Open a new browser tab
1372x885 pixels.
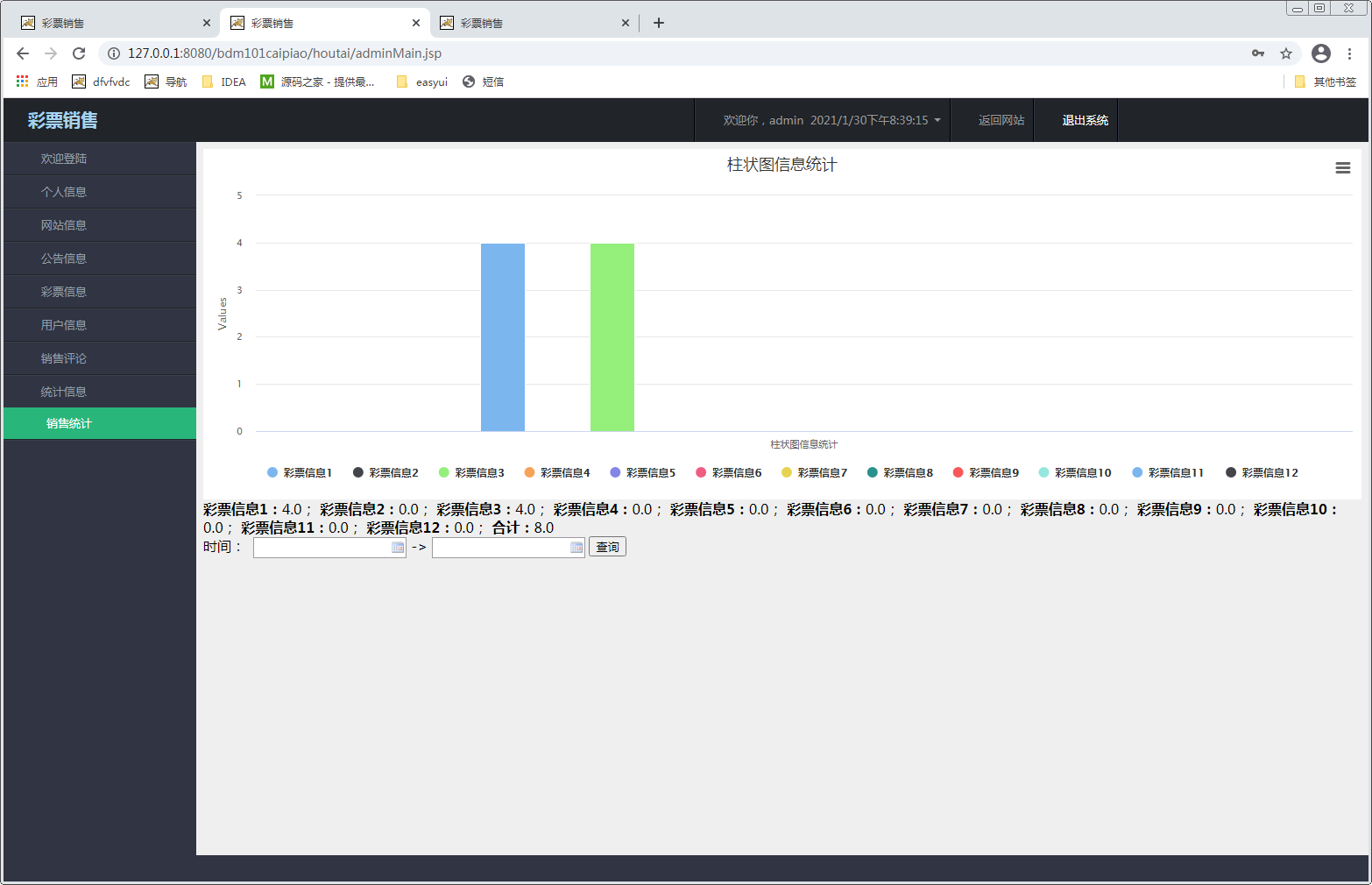click(659, 23)
